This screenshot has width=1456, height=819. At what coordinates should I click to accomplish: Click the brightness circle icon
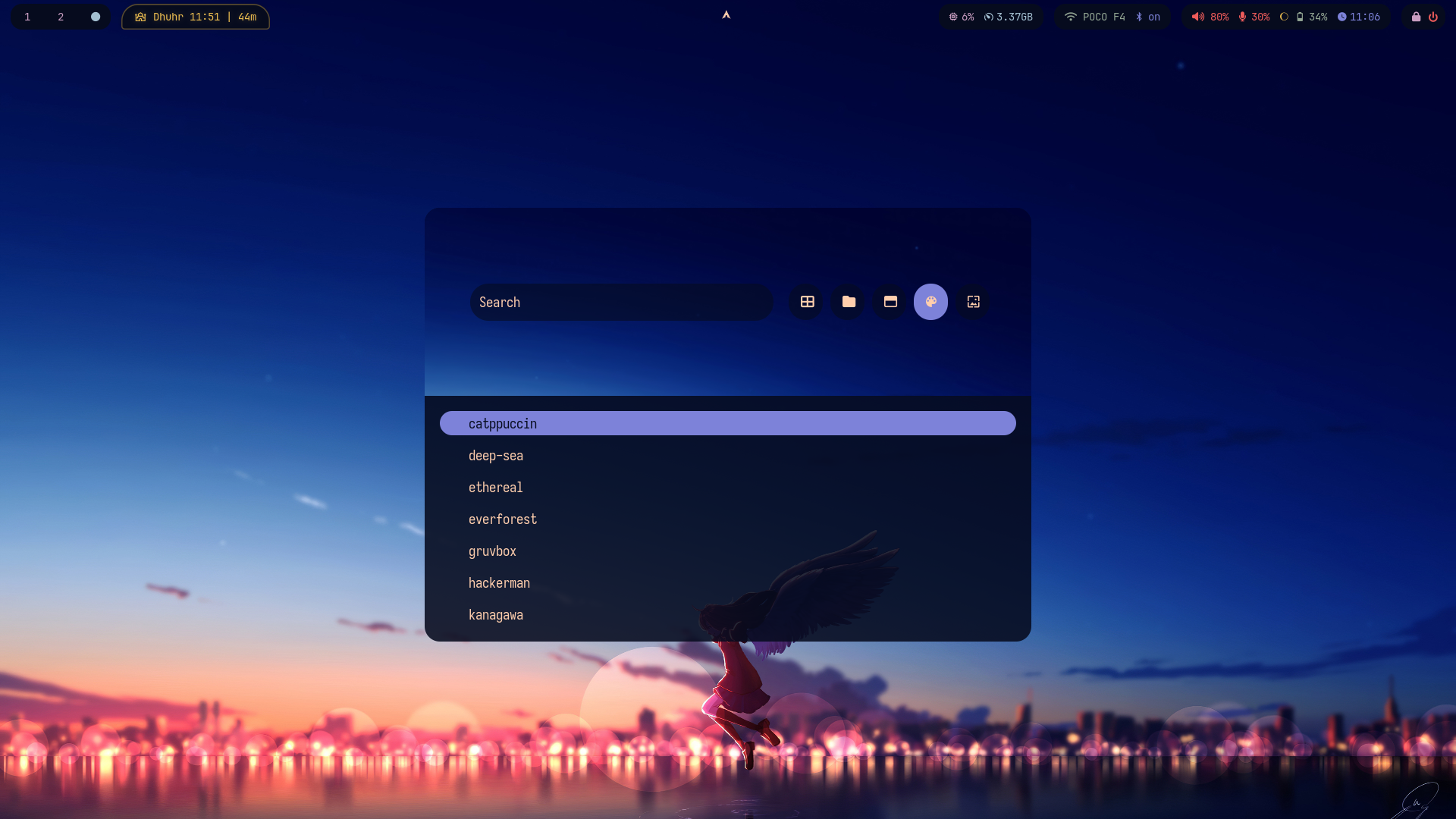pos(1284,17)
